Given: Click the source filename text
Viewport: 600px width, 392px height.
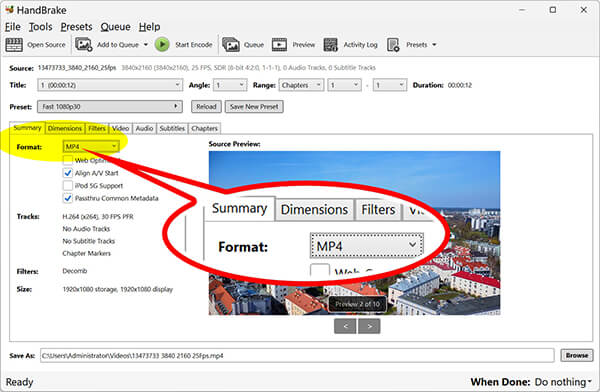Looking at the screenshot, I should (77, 68).
